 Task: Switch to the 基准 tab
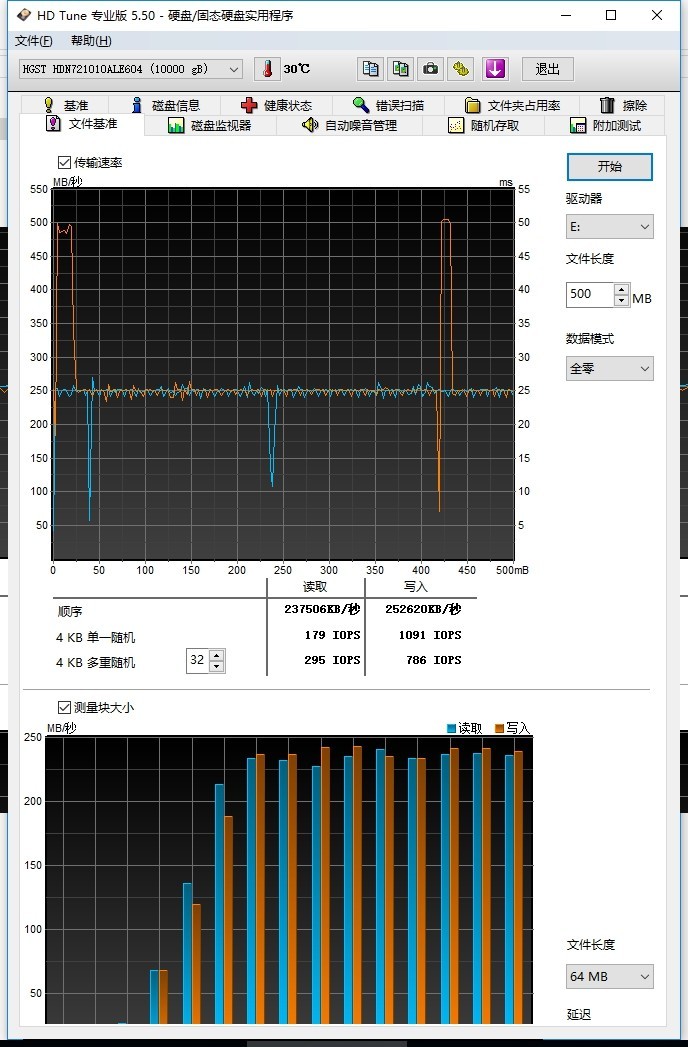coord(65,105)
